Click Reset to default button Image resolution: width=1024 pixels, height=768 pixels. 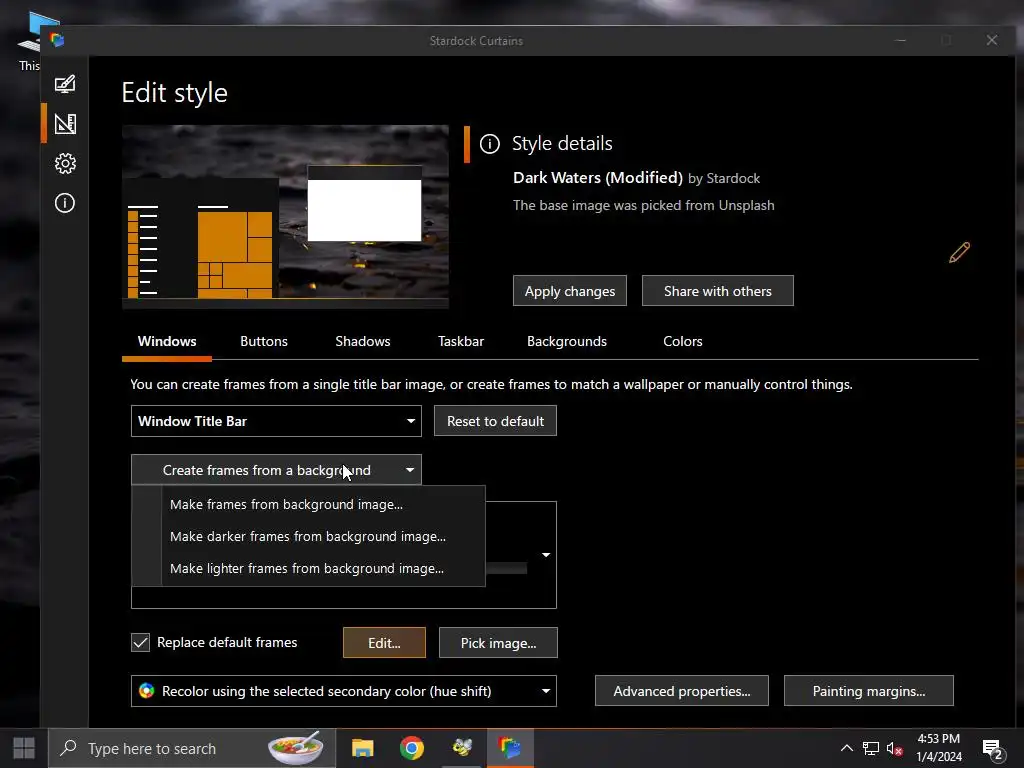(495, 421)
